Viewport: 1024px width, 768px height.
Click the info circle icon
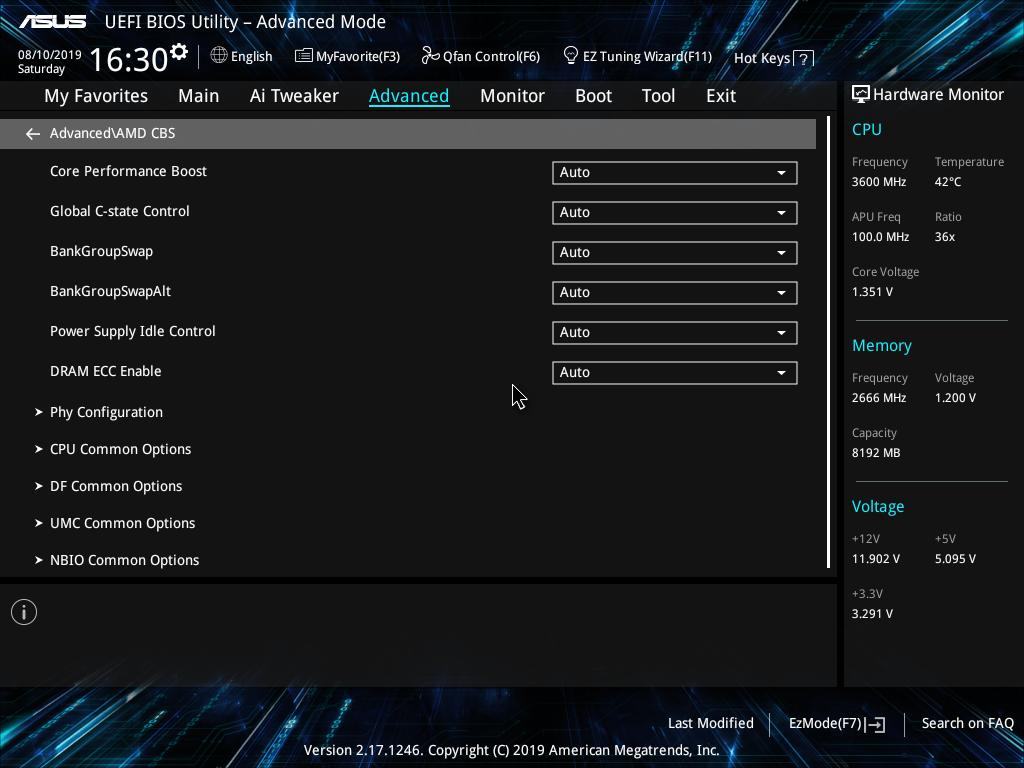tap(24, 612)
